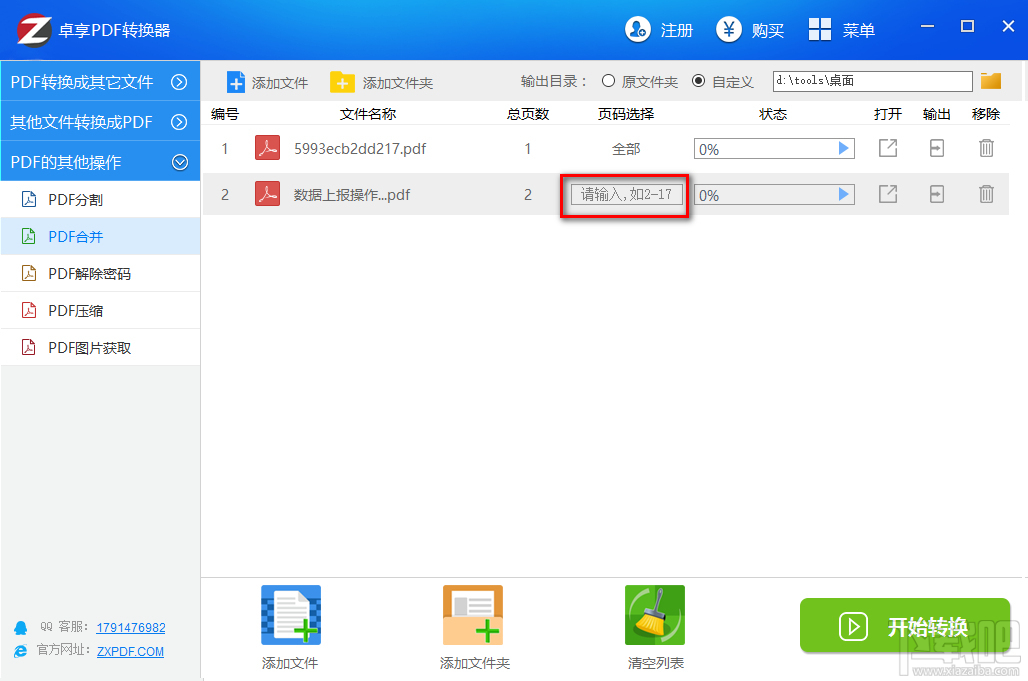Viewport: 1028px width, 681px height.
Task: Click the PDF icon beside 数据上报操作 pdf
Action: (267, 194)
